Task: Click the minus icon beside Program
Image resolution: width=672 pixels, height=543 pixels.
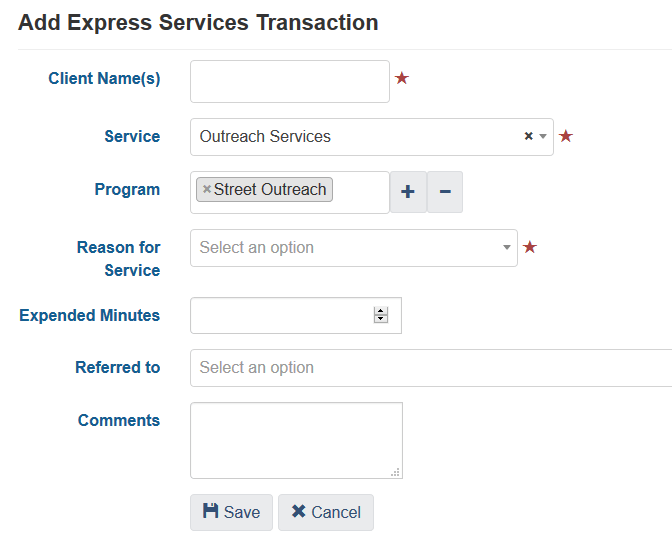Action: (445, 192)
